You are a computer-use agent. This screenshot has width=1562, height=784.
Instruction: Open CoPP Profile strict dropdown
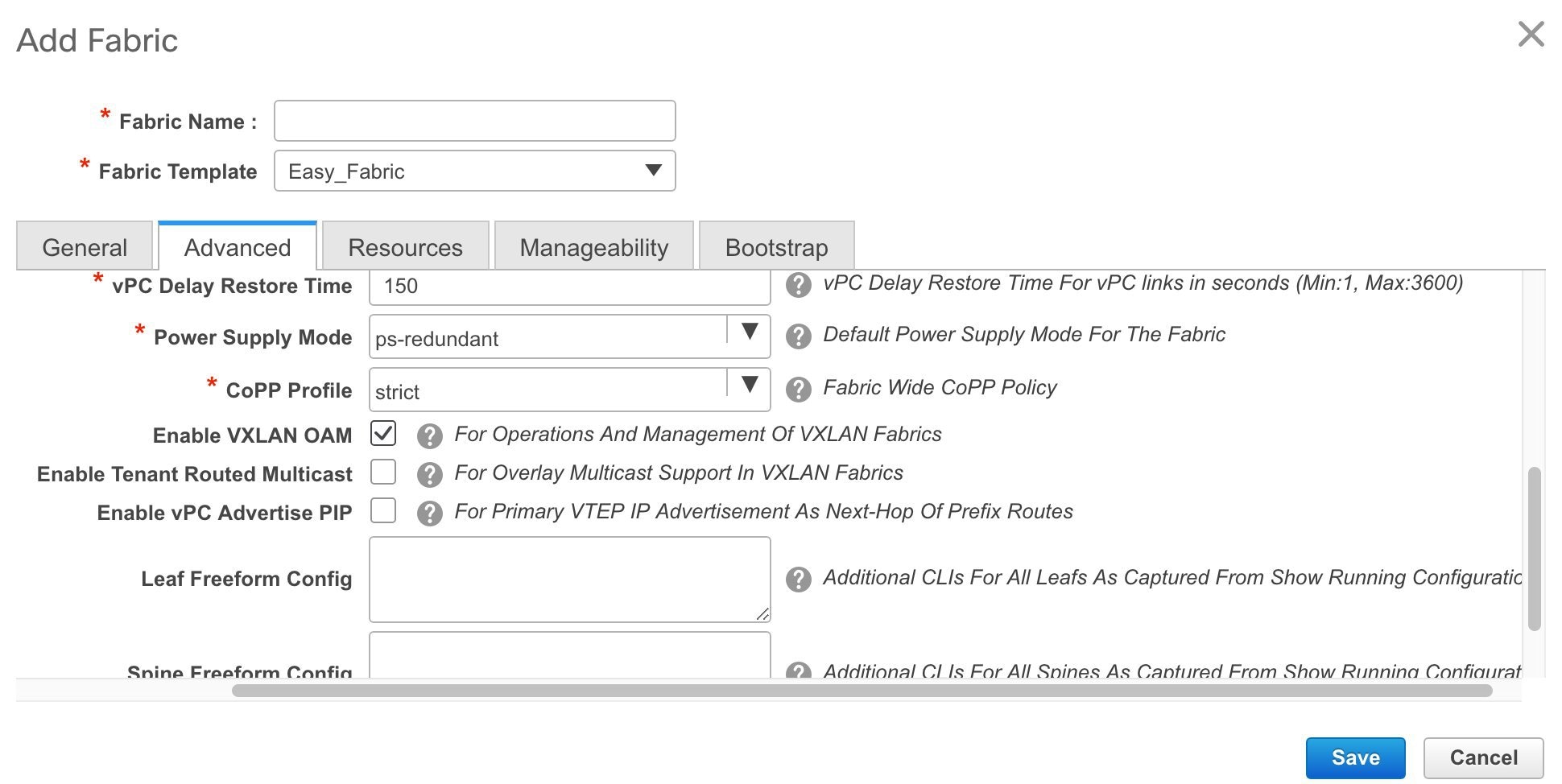(569, 390)
